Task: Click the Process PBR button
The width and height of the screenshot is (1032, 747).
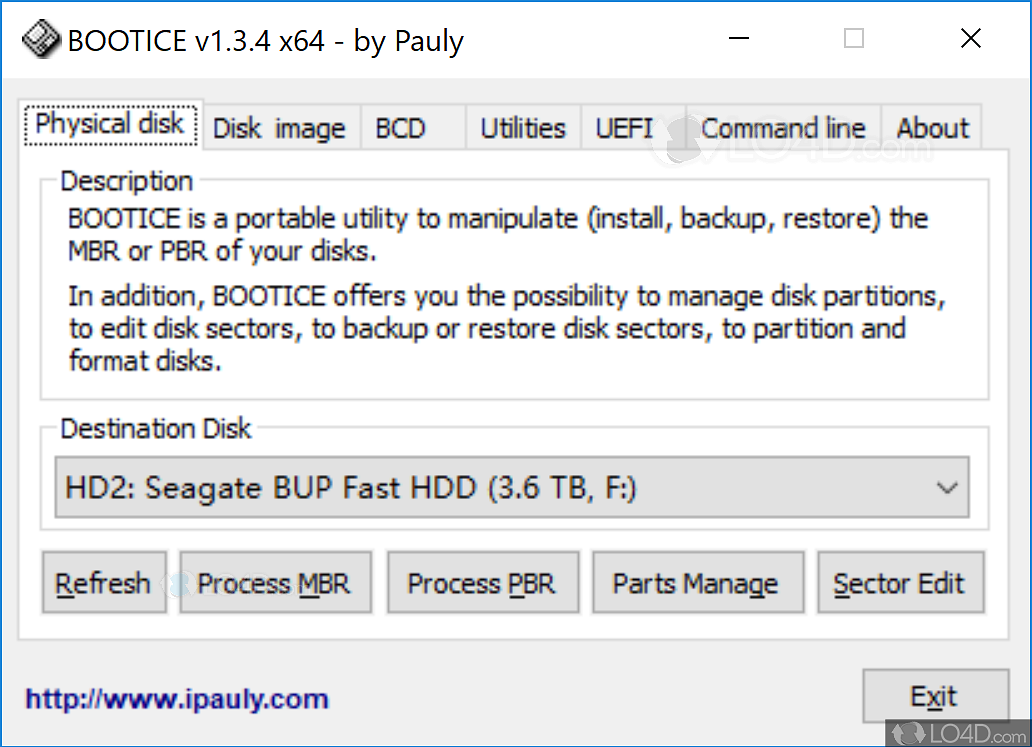Action: tap(482, 583)
